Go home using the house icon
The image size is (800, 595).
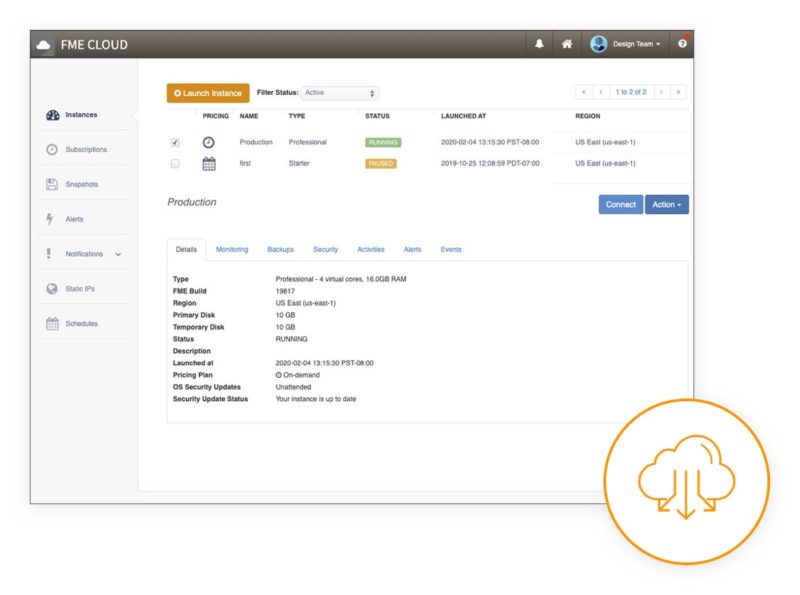(565, 43)
